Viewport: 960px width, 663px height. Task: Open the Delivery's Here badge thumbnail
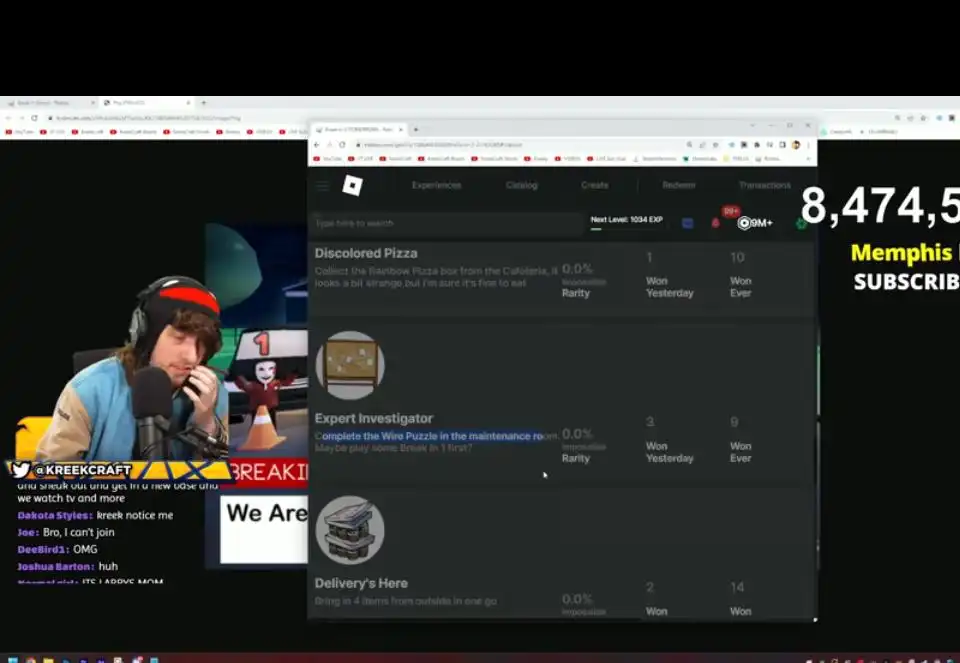350,530
